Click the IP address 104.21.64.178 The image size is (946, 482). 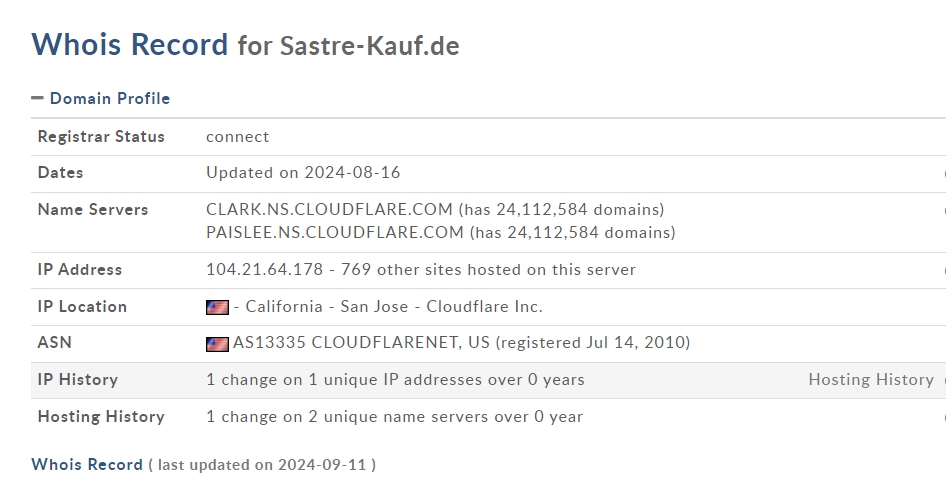[x=264, y=270]
